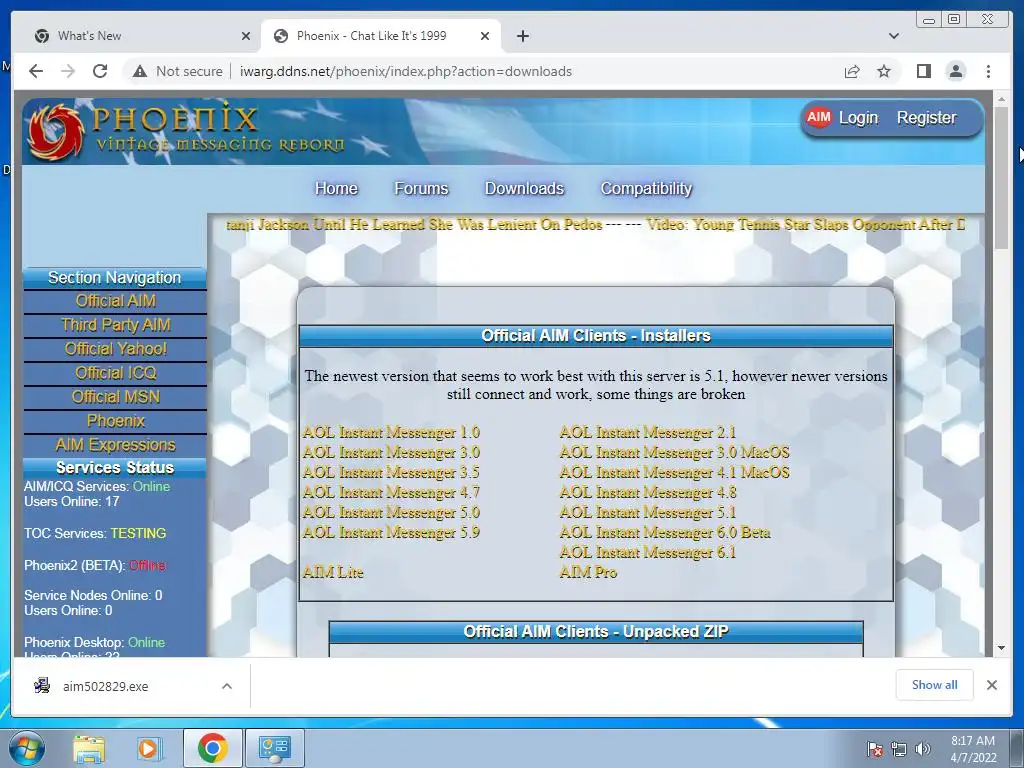Open Windows Media Player from taskbar
Viewport: 1024px width, 768px height.
pos(149,748)
